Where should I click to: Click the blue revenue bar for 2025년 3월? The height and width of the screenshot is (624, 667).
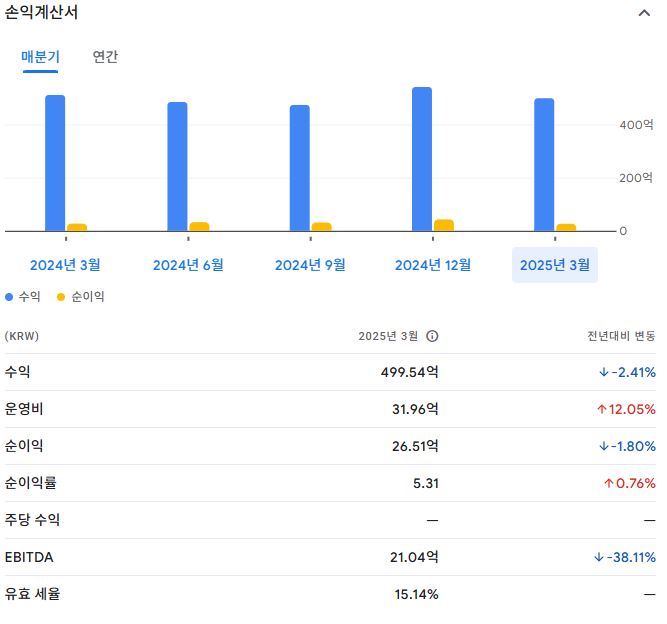544,165
